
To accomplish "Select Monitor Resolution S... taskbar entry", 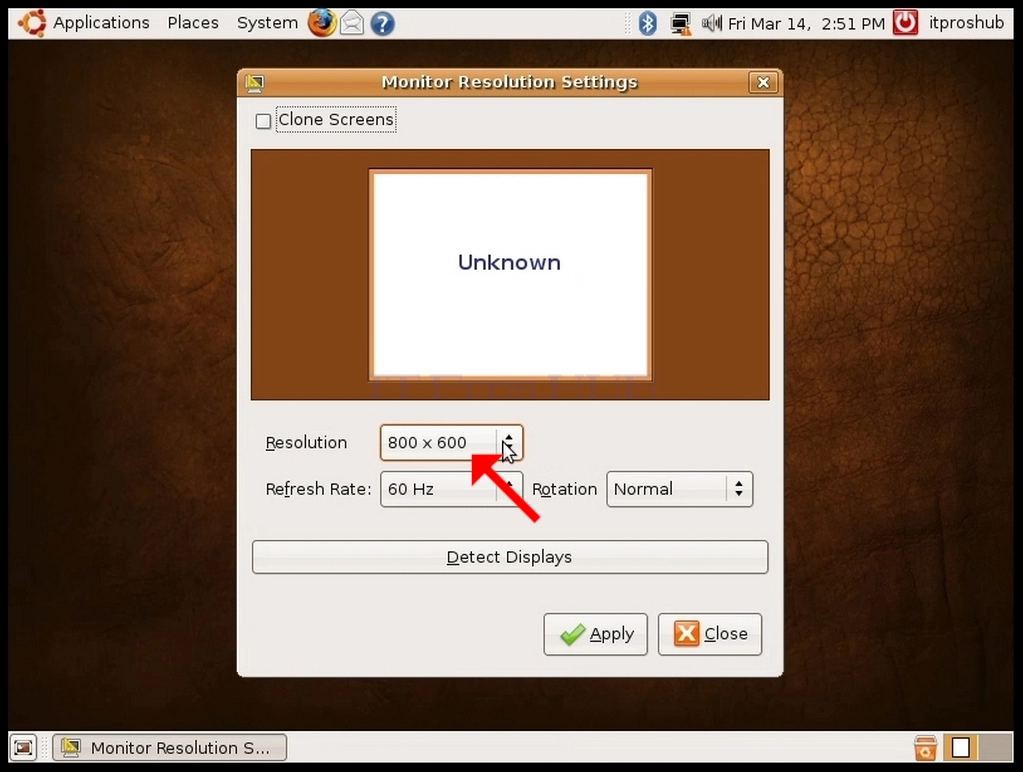I will pos(169,747).
